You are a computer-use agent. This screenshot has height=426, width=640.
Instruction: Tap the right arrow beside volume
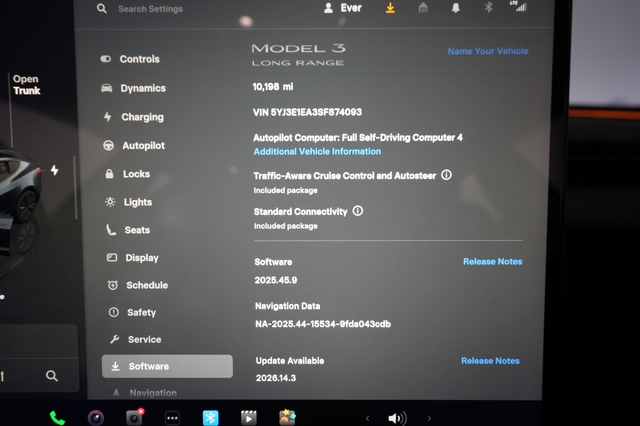click(429, 418)
